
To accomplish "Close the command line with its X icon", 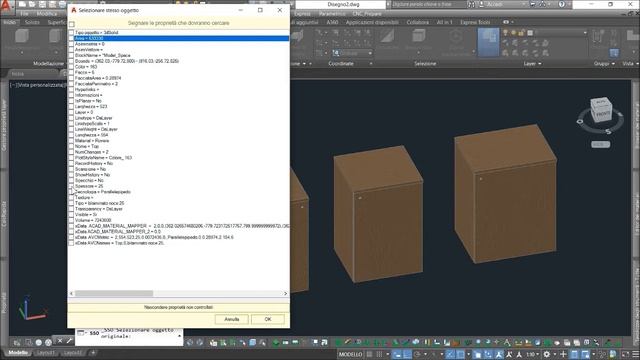I will click(x=60, y=341).
